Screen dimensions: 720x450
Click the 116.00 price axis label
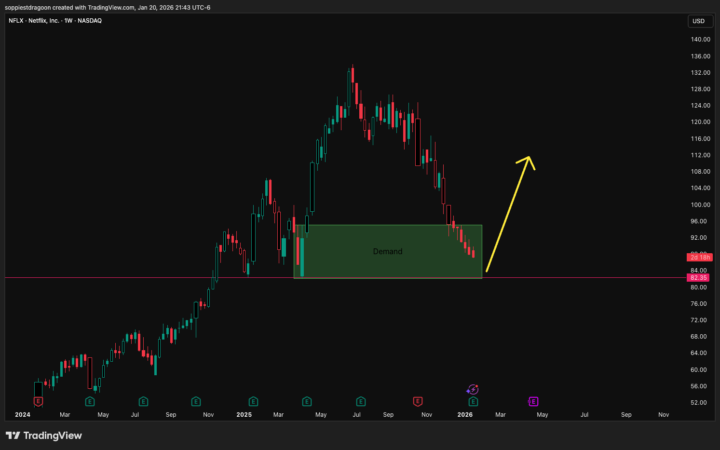(701, 139)
